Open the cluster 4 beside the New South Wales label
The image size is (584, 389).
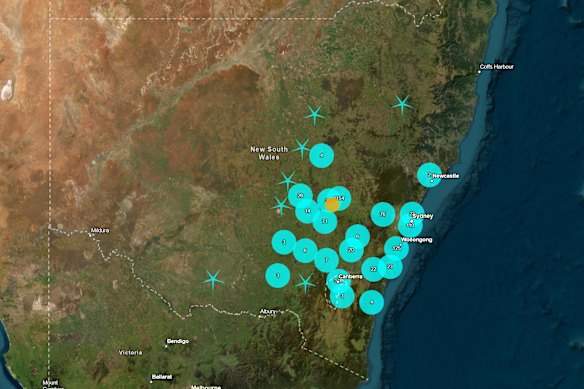322,155
